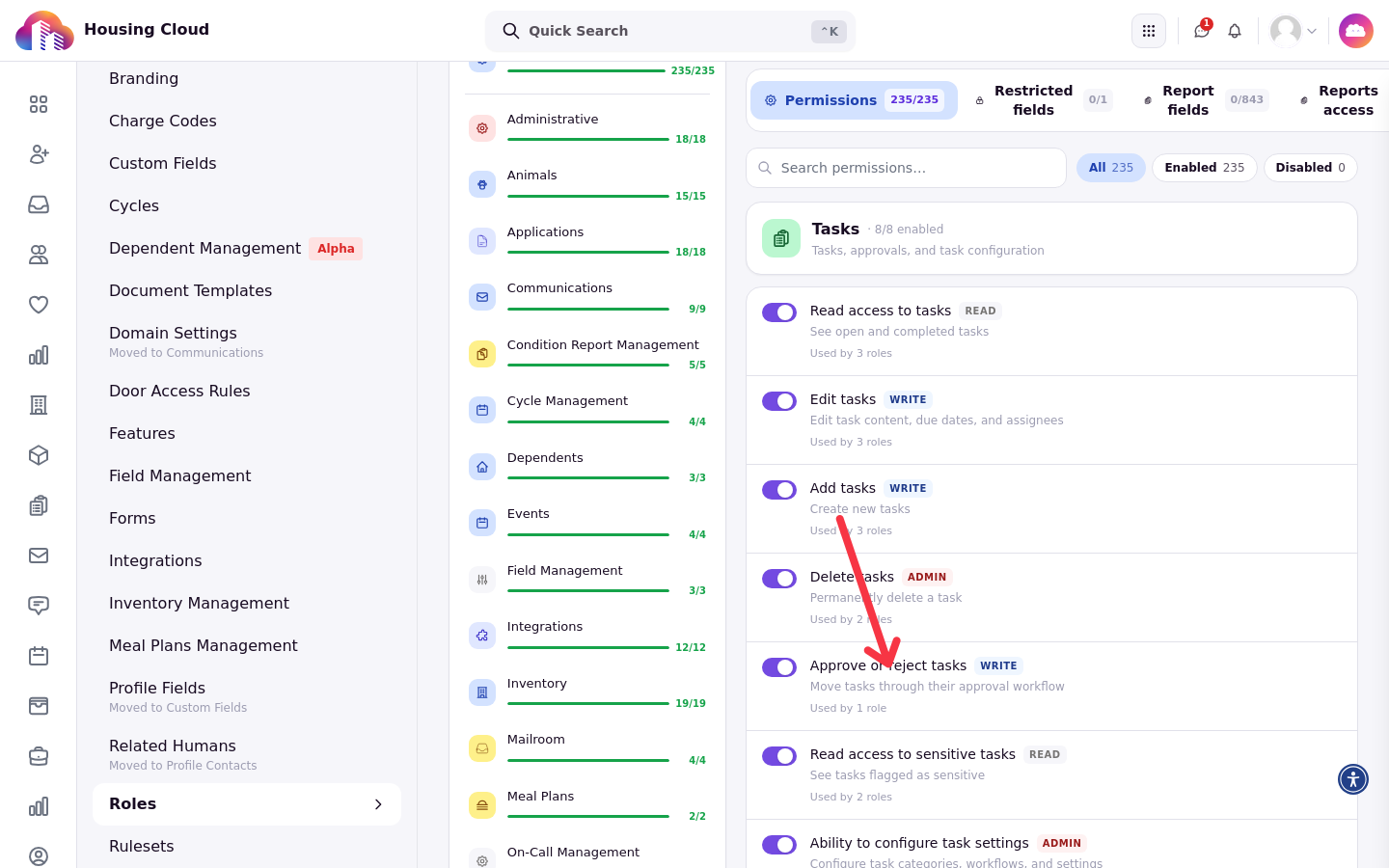Viewport: 1389px width, 868px height.
Task: Open Dependent Management settings
Action: [x=247, y=249]
